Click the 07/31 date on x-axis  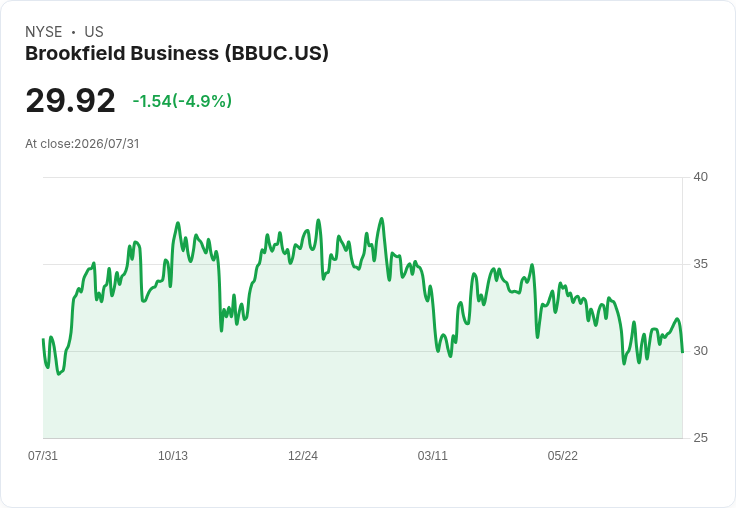click(x=43, y=455)
